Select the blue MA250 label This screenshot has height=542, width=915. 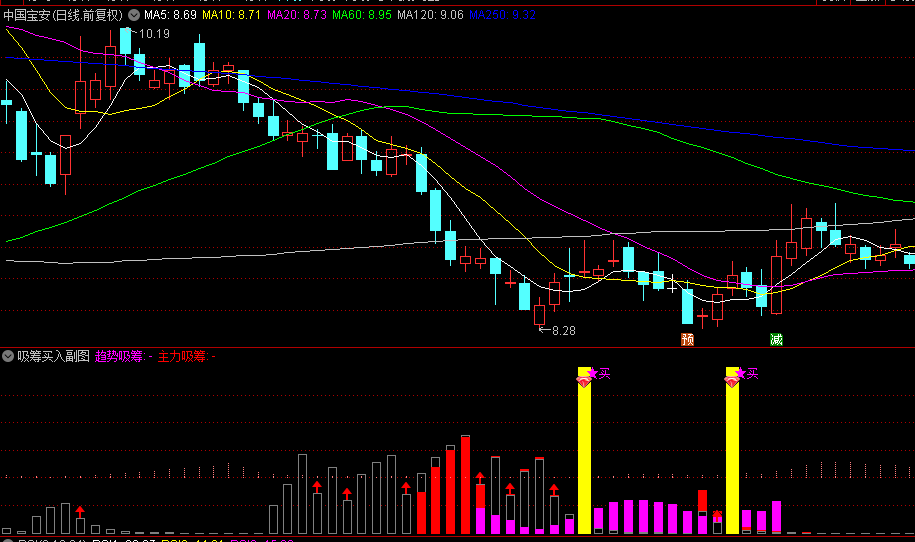(x=502, y=15)
